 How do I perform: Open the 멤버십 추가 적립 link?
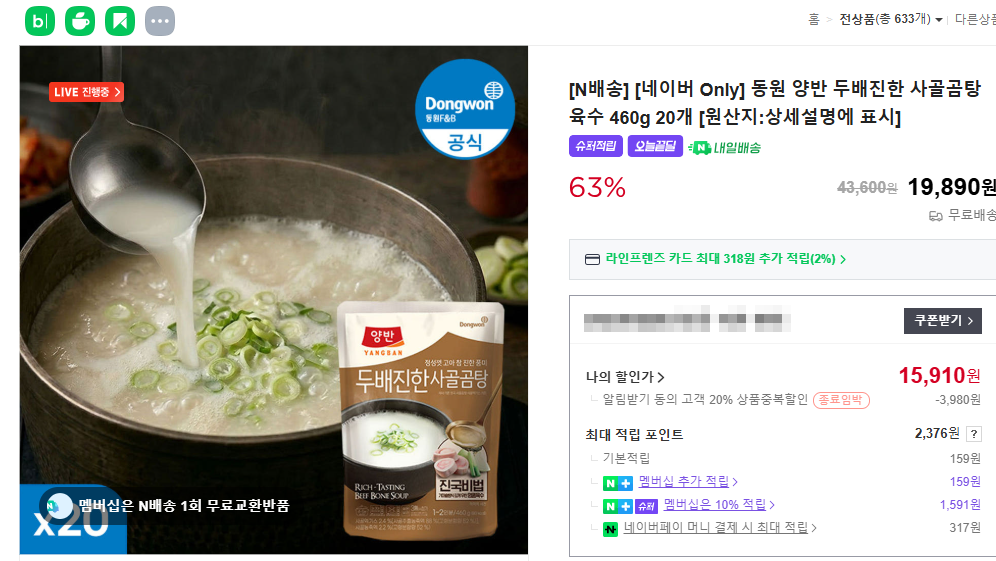click(688, 482)
